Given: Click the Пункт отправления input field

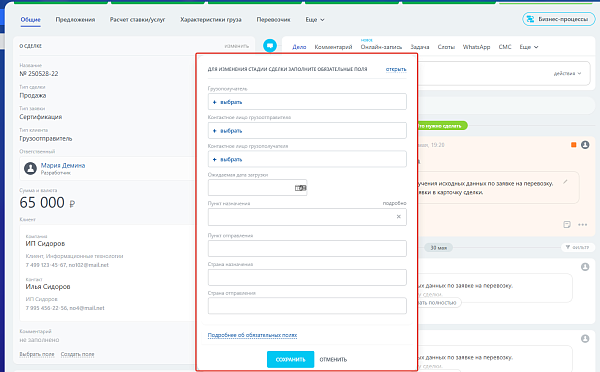Looking at the screenshot, I should click(307, 249).
